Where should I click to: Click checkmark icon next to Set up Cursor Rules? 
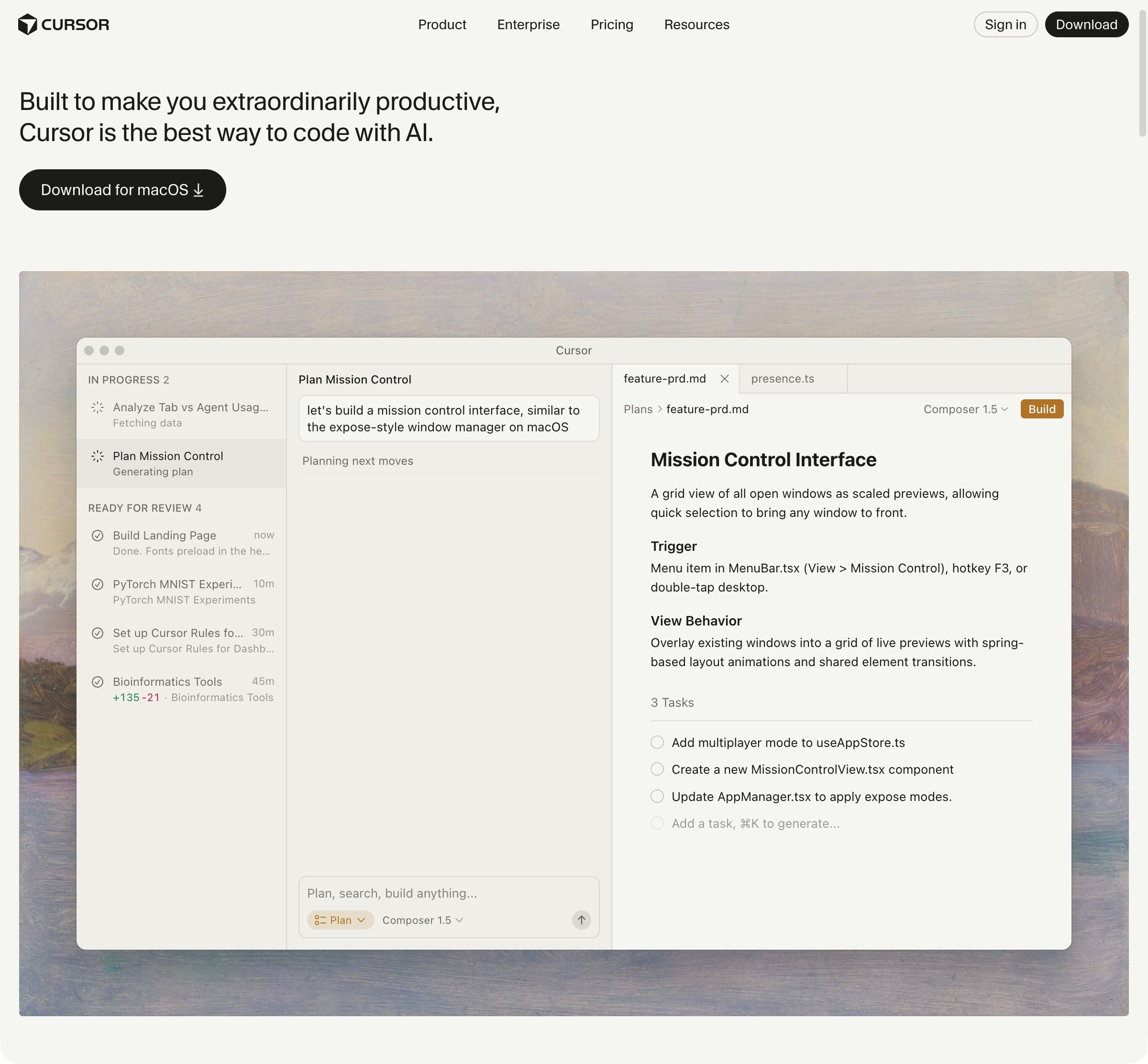click(x=98, y=633)
